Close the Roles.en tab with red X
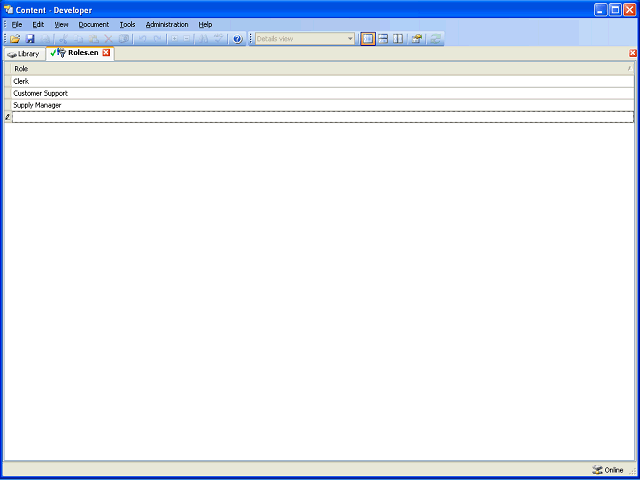640x480 pixels. (106, 53)
